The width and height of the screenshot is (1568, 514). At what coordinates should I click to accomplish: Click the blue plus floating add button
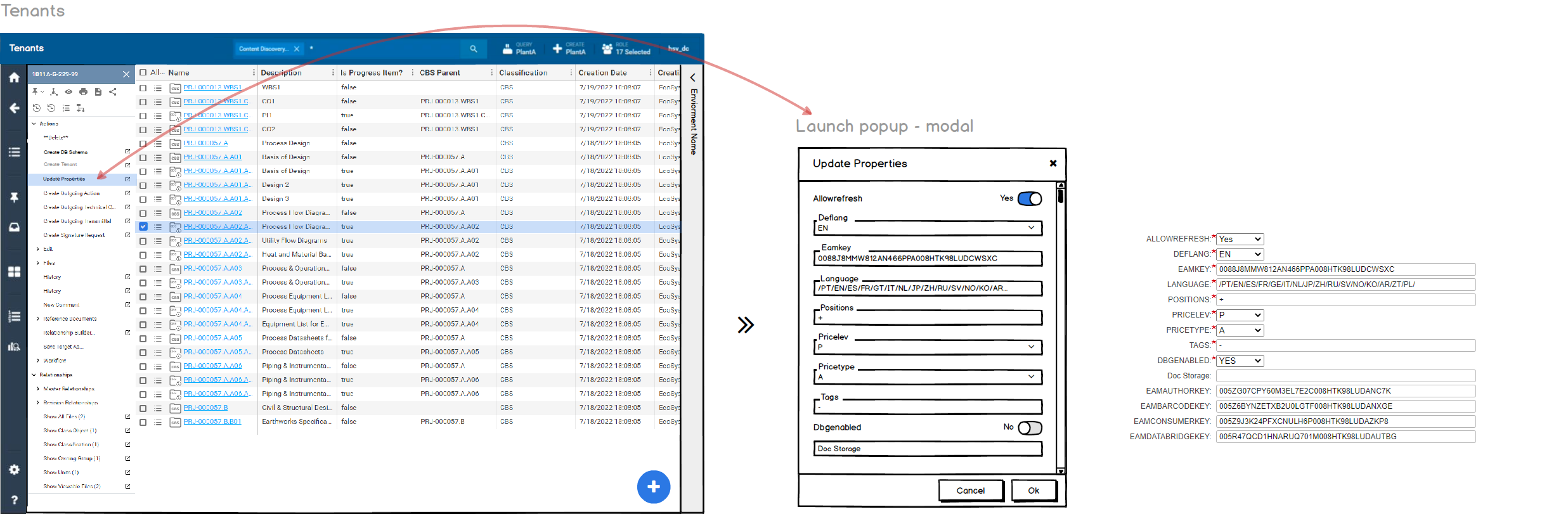[x=654, y=487]
